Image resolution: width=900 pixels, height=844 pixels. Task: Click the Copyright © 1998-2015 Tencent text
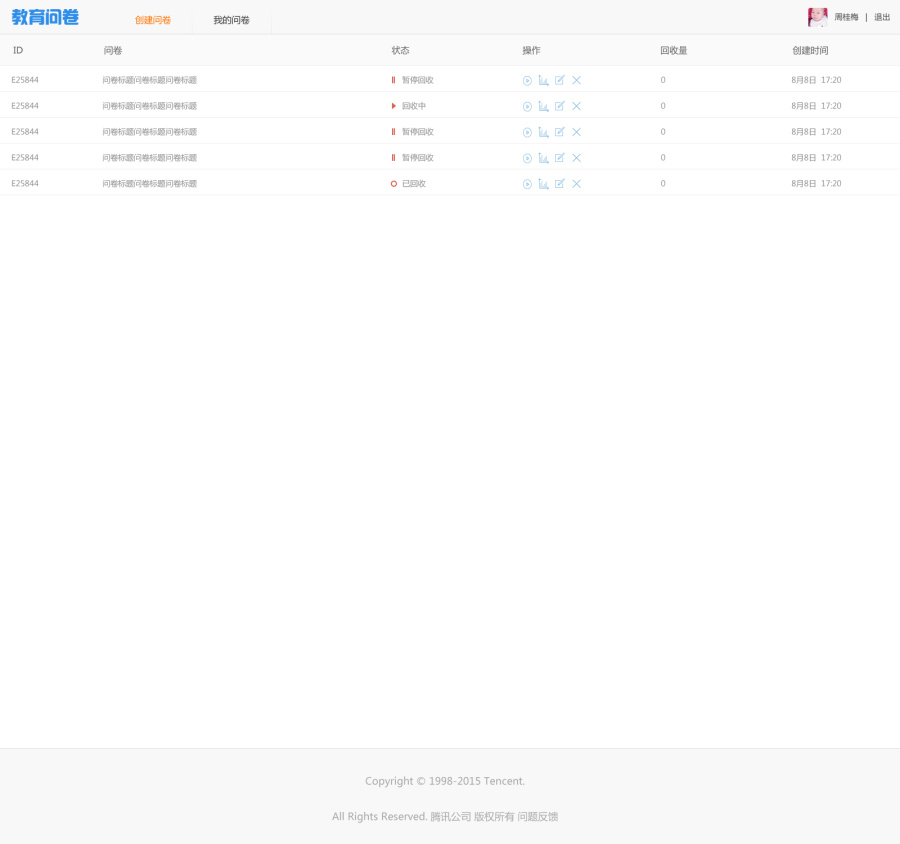coord(445,781)
